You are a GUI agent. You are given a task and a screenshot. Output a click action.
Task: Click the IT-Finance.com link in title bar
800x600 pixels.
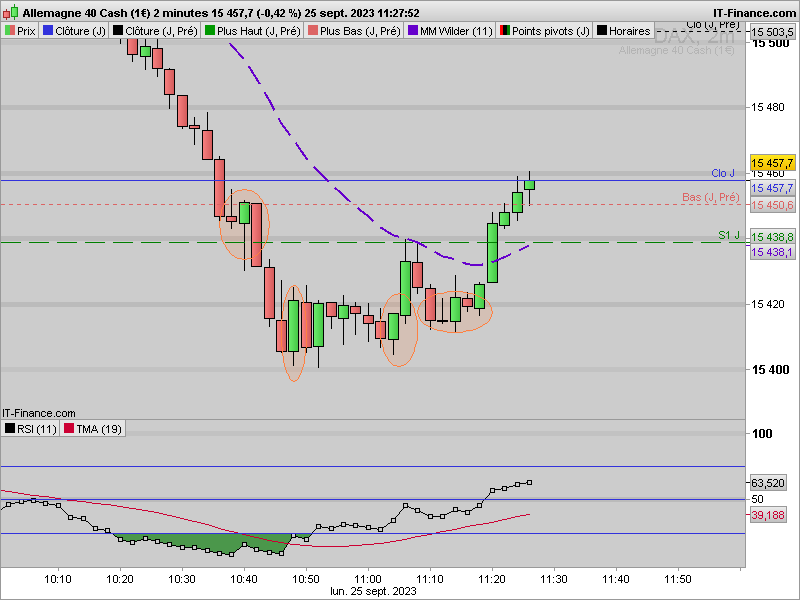click(x=754, y=13)
